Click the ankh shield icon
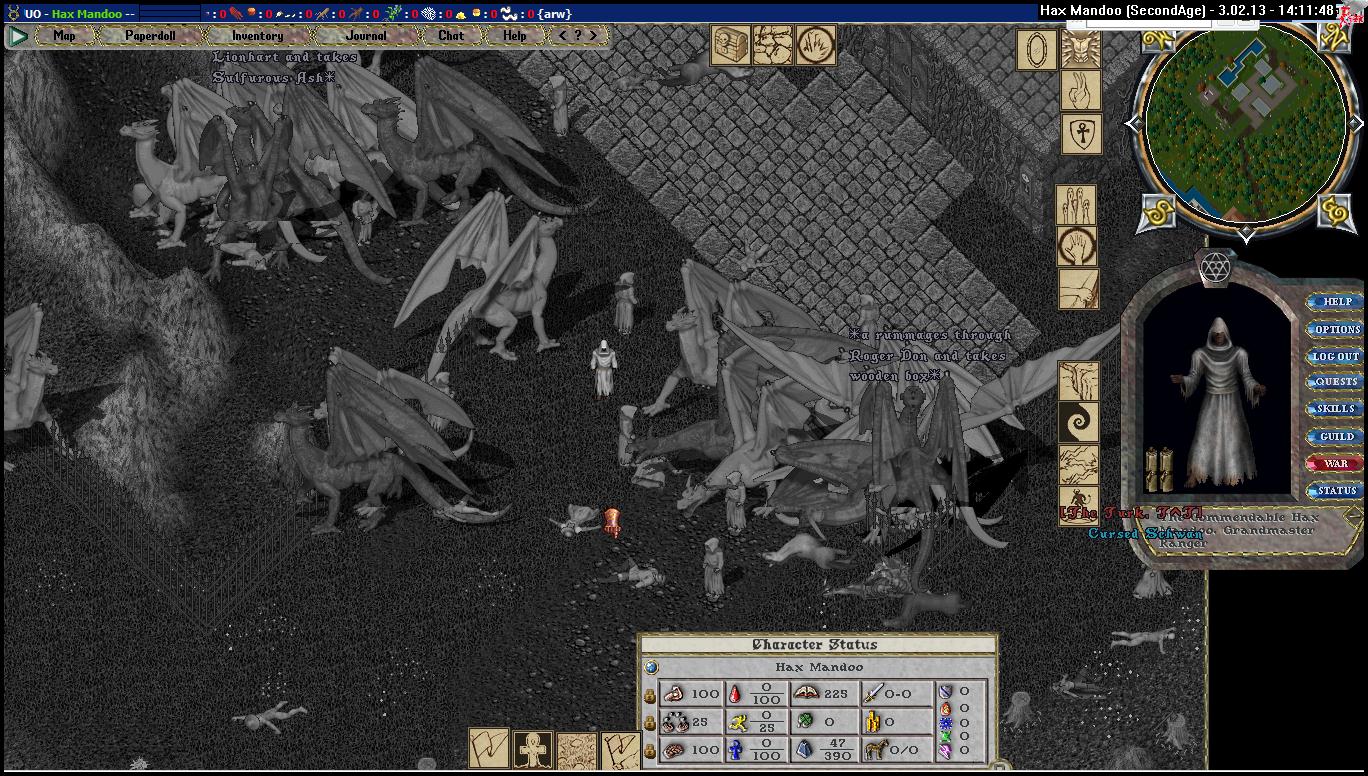The width and height of the screenshot is (1368, 776). pyautogui.click(x=1080, y=134)
